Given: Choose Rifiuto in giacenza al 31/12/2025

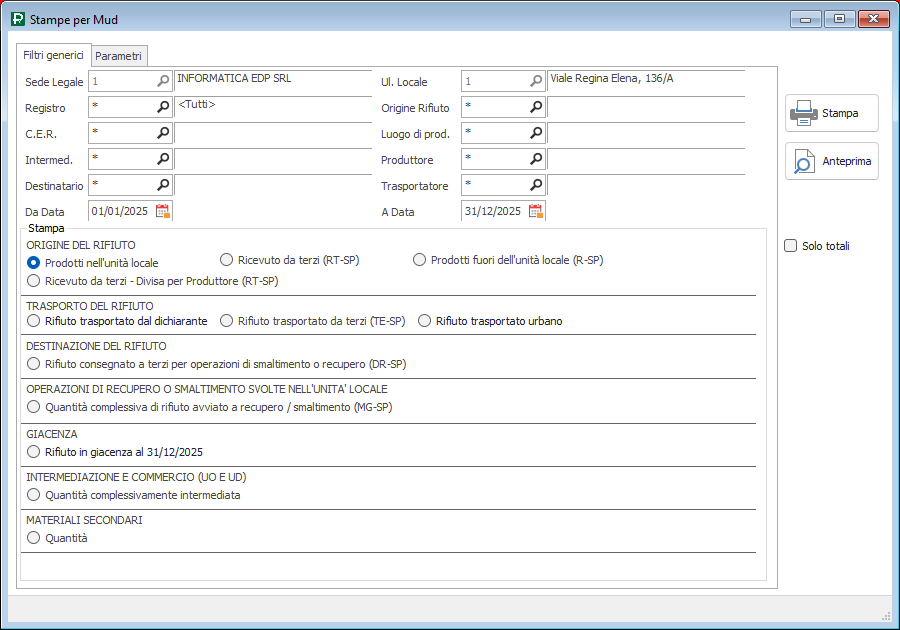Looking at the screenshot, I should pyautogui.click(x=35, y=452).
